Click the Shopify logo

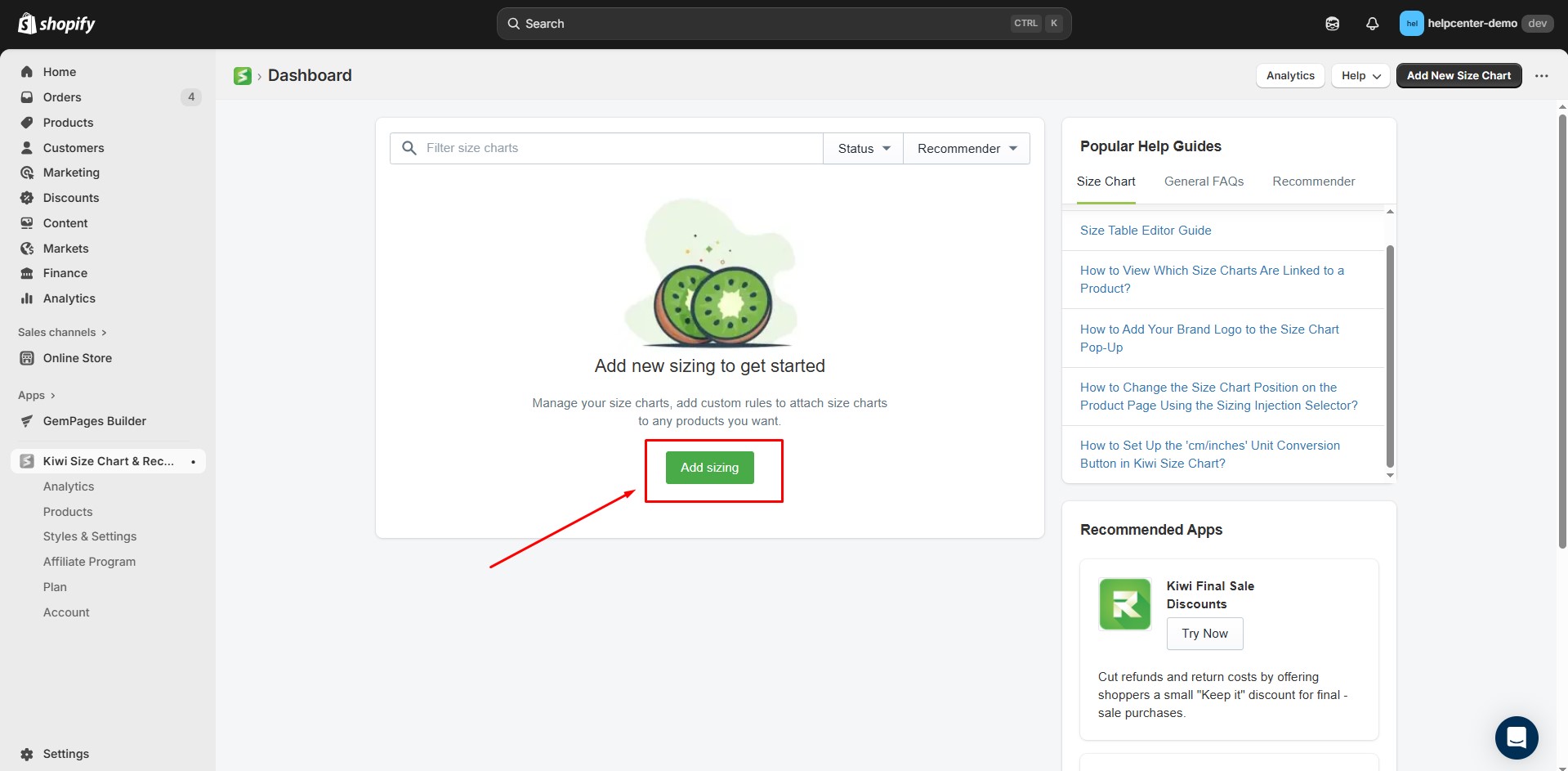click(56, 24)
